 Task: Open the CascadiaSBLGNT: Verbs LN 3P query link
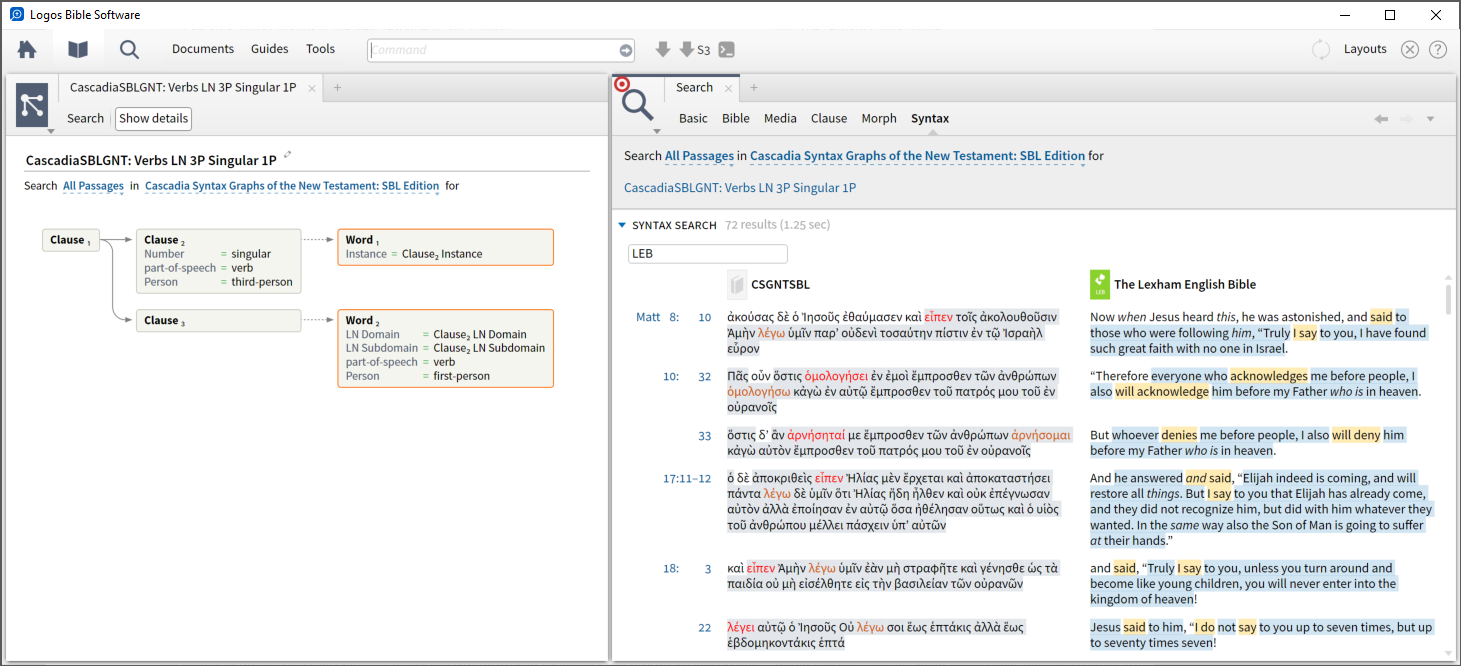[x=740, y=188]
